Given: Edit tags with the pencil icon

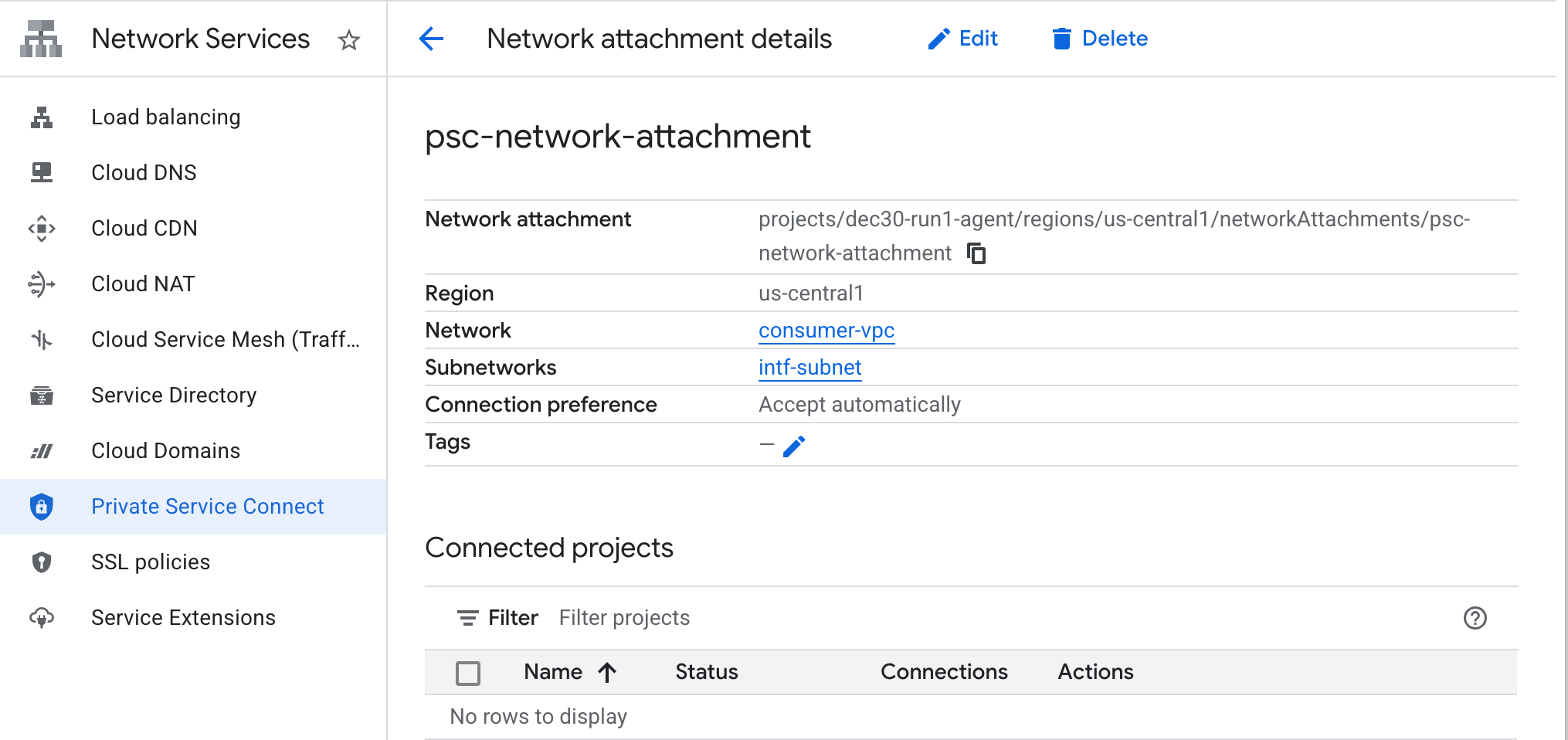Looking at the screenshot, I should point(794,446).
